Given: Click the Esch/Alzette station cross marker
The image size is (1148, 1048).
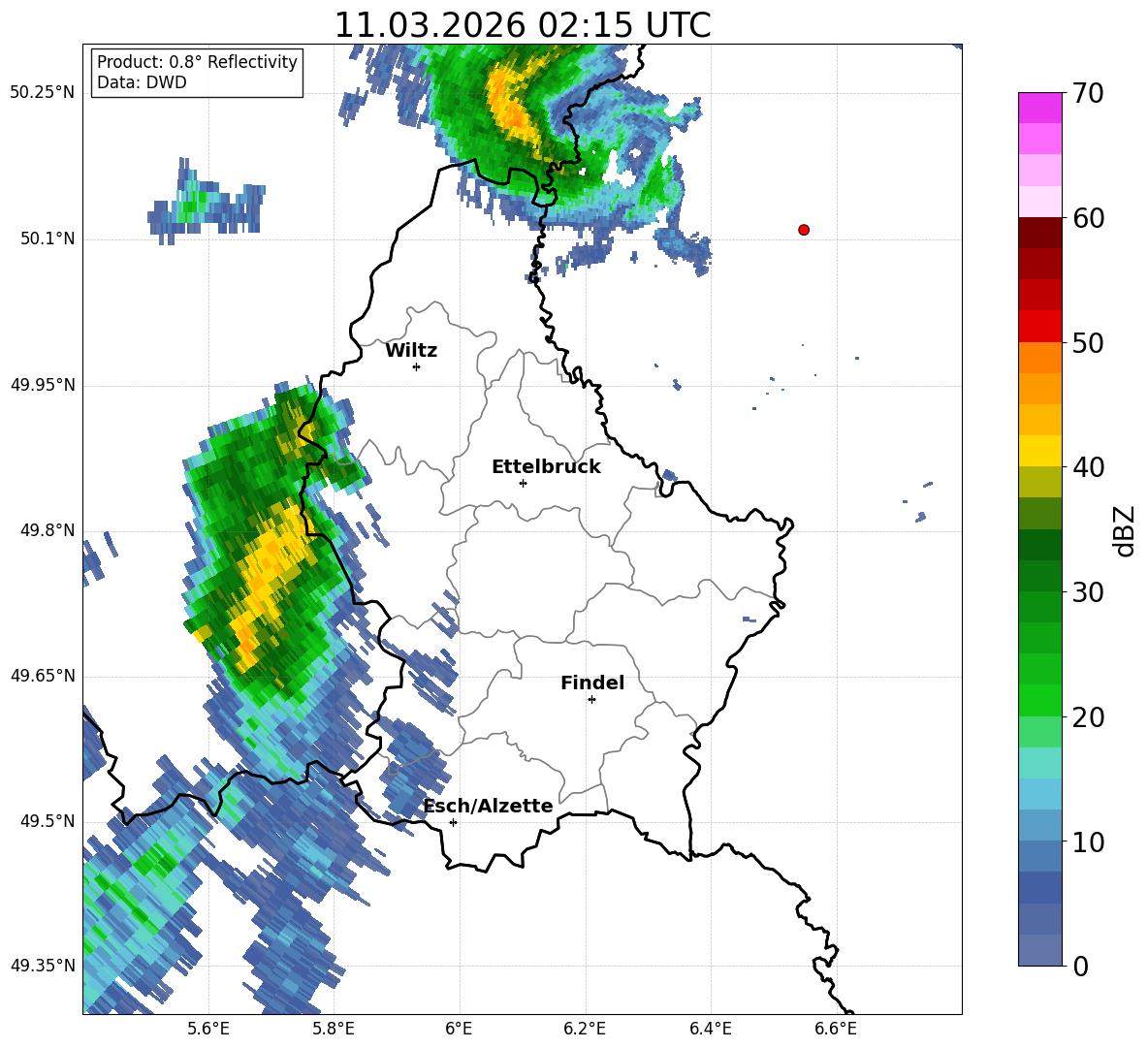Looking at the screenshot, I should [x=453, y=822].
